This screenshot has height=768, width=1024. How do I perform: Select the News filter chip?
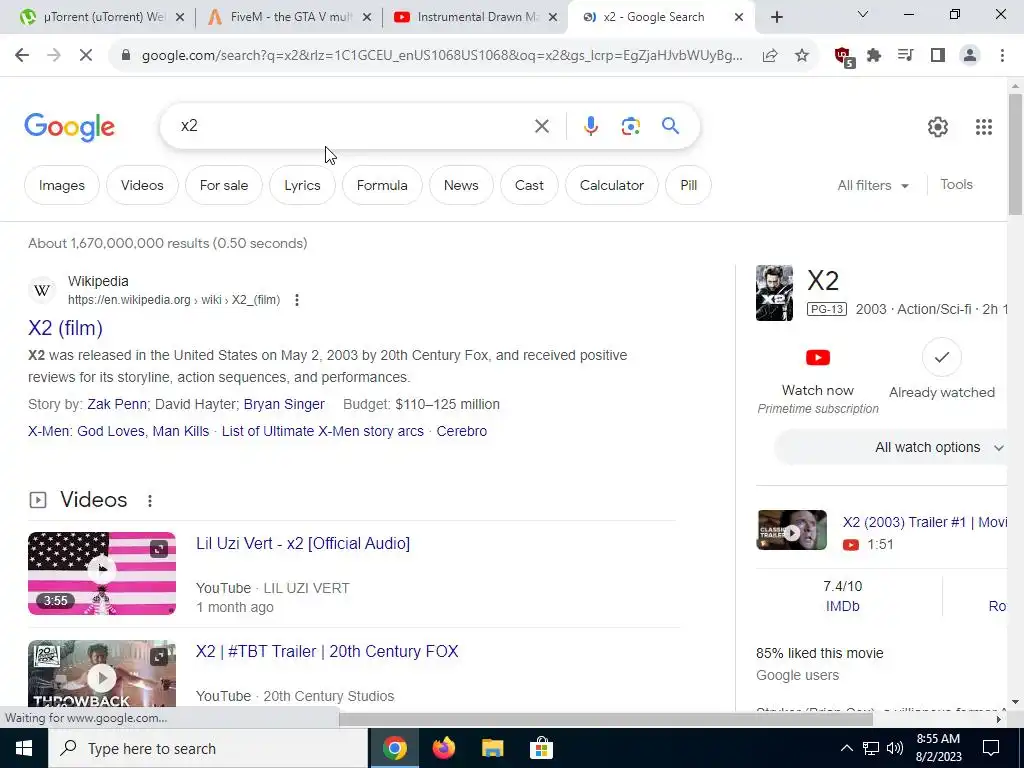coord(461,185)
